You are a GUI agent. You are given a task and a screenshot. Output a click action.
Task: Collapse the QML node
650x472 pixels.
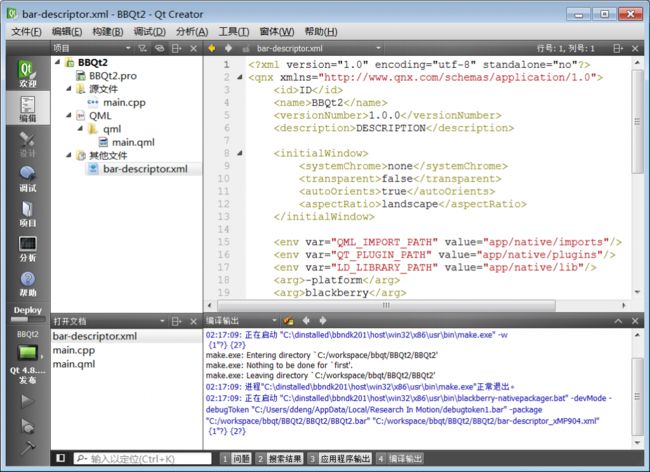(x=69, y=115)
